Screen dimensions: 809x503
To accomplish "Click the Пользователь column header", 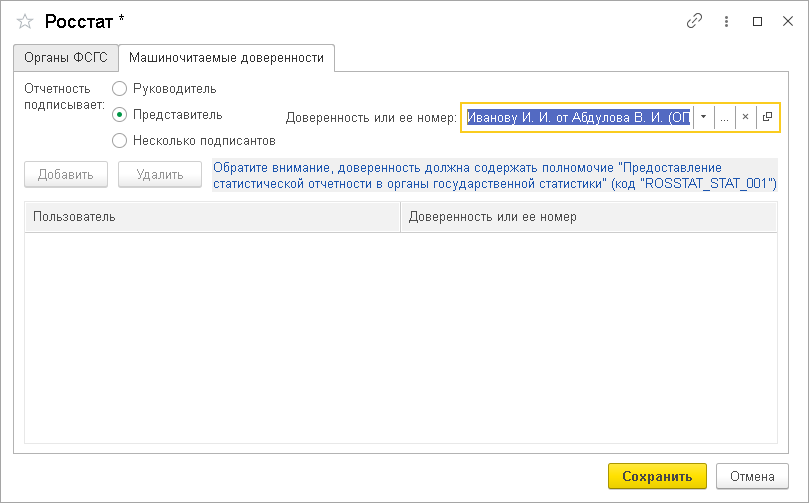I will click(x=212, y=217).
